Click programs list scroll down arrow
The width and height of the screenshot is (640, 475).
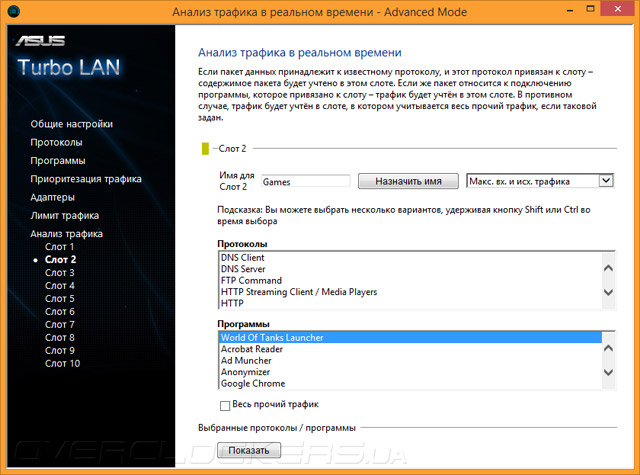(x=608, y=372)
